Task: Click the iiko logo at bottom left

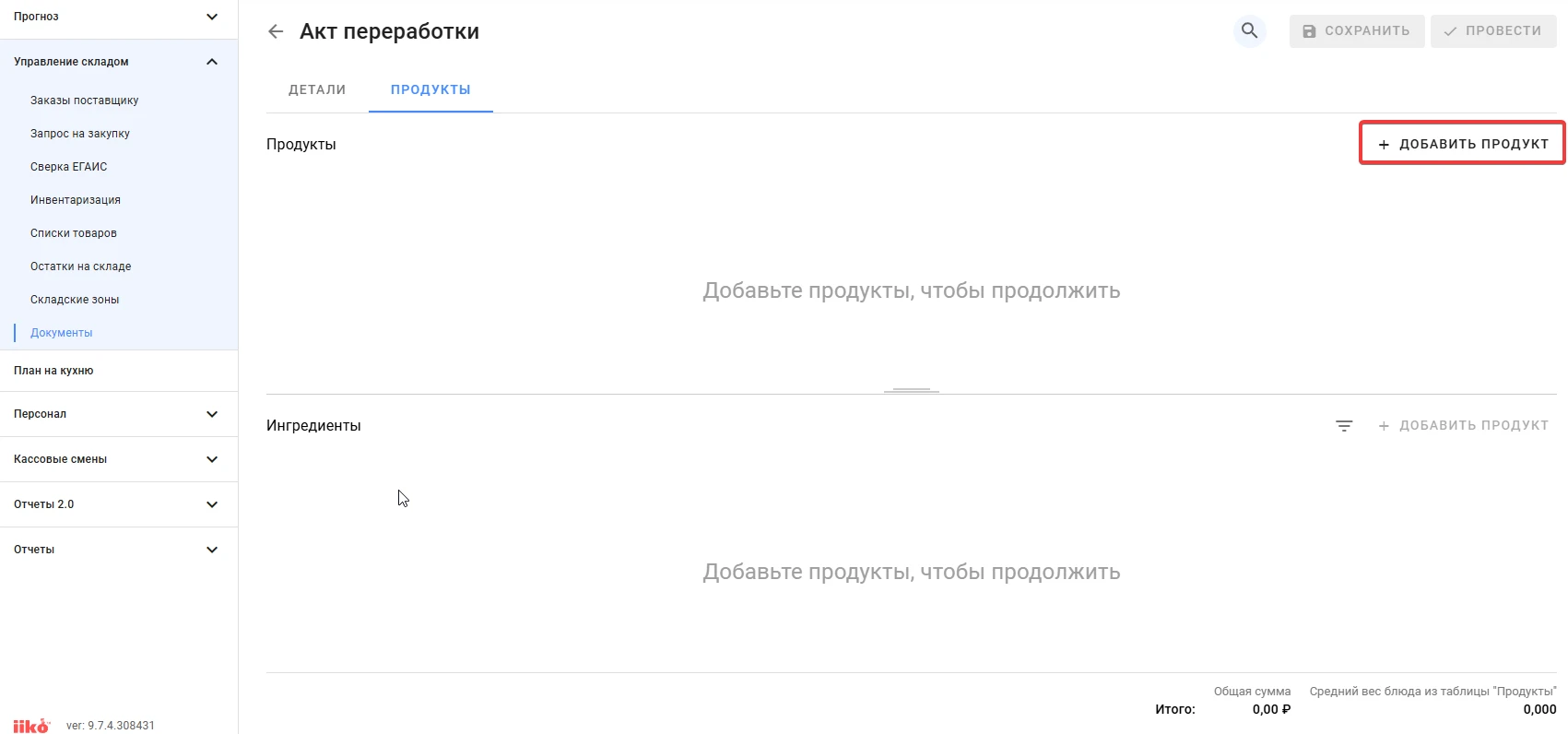Action: click(31, 726)
